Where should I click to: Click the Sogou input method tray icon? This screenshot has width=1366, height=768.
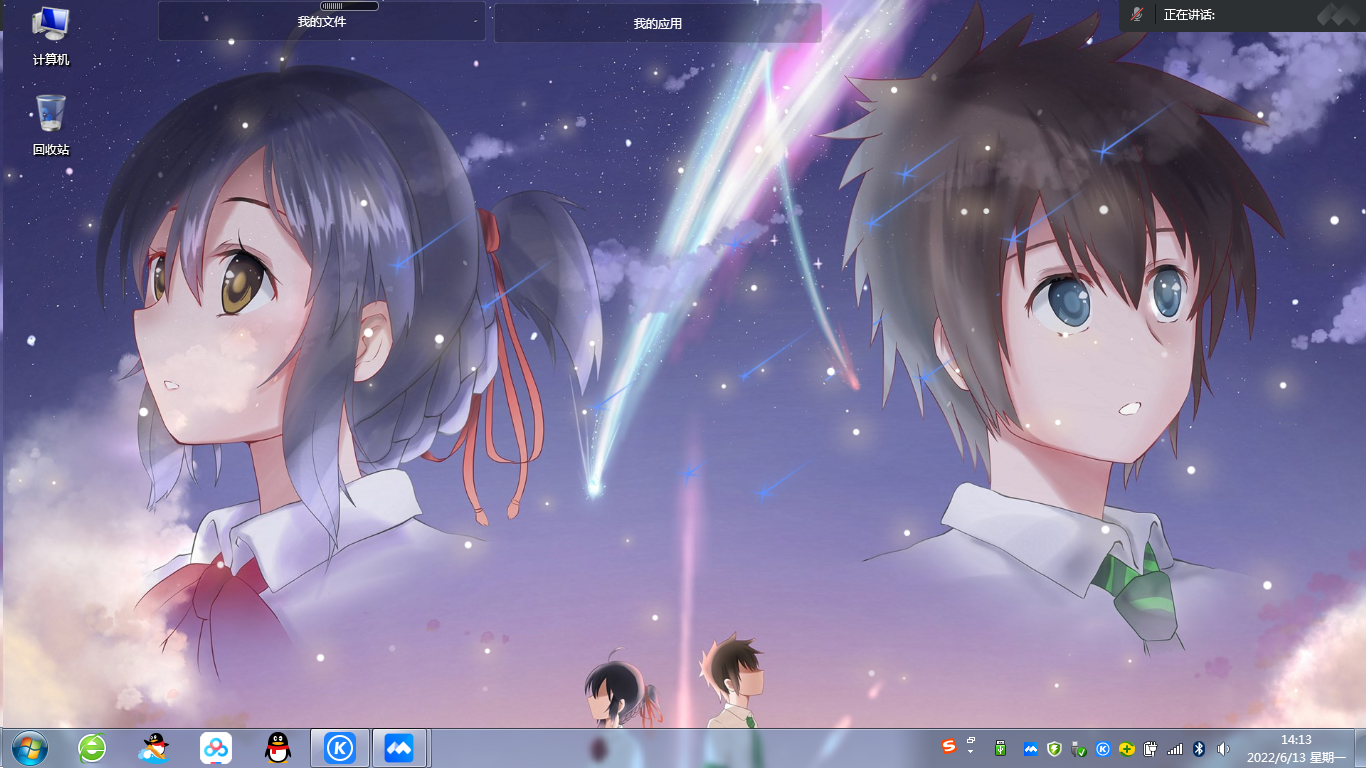[949, 746]
